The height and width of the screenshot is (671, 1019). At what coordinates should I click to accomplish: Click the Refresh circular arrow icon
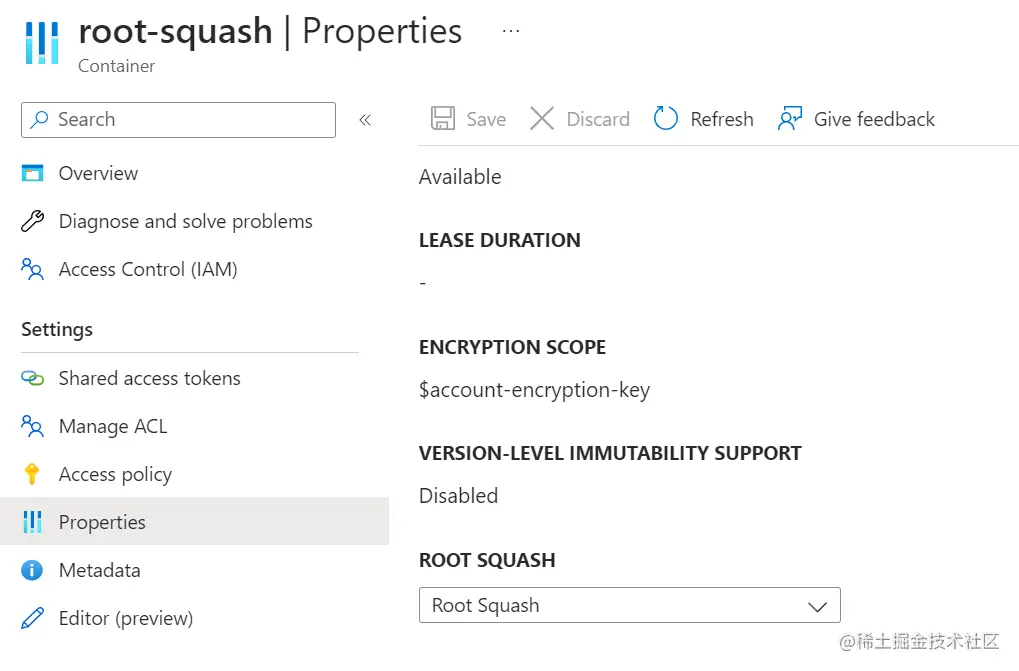(666, 119)
